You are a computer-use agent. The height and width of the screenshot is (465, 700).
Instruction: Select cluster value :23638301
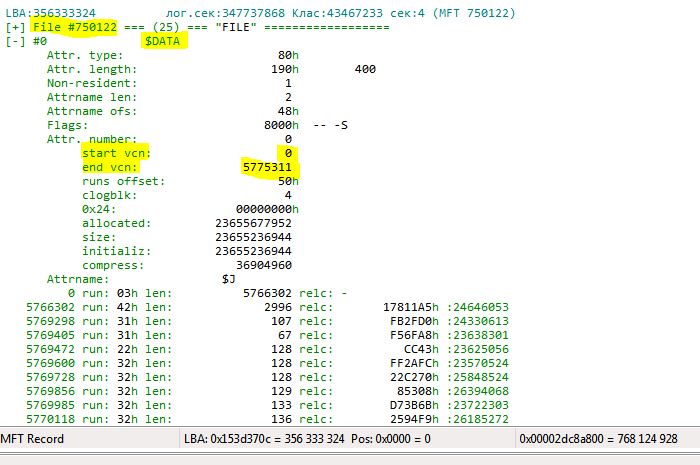click(x=478, y=335)
